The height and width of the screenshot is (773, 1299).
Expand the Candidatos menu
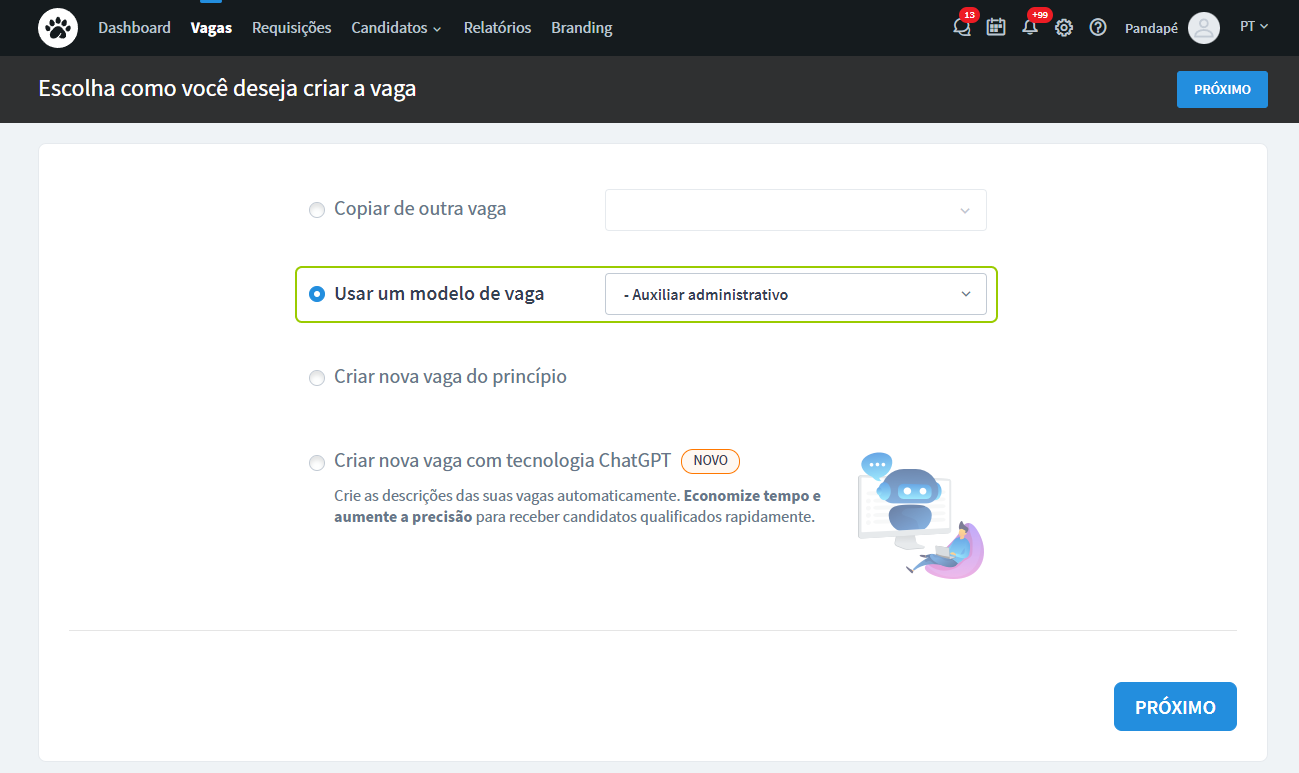point(396,27)
